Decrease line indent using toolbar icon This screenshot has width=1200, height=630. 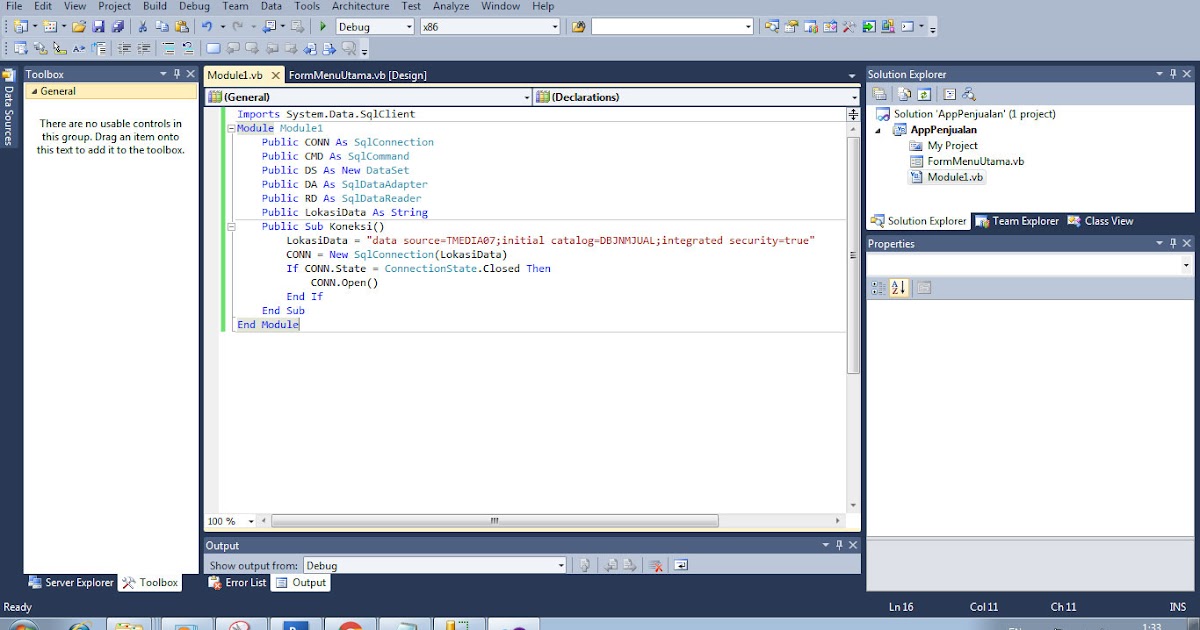point(124,48)
